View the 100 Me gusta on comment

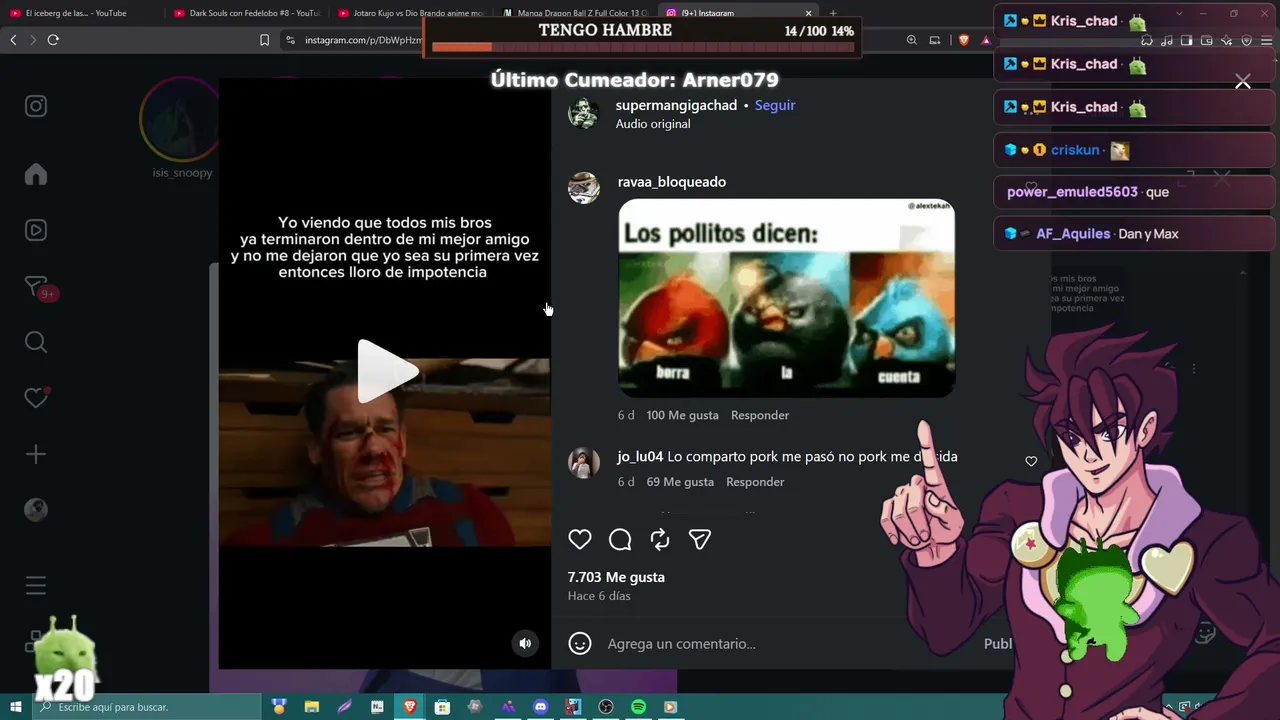click(x=683, y=415)
